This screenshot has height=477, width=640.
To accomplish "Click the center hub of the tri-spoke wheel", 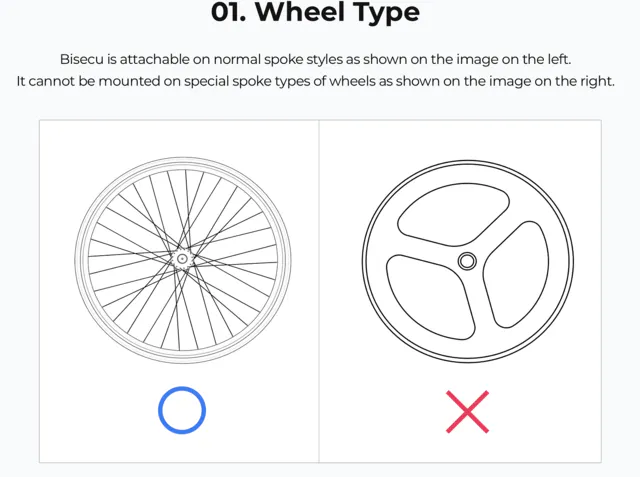I will pos(467,261).
